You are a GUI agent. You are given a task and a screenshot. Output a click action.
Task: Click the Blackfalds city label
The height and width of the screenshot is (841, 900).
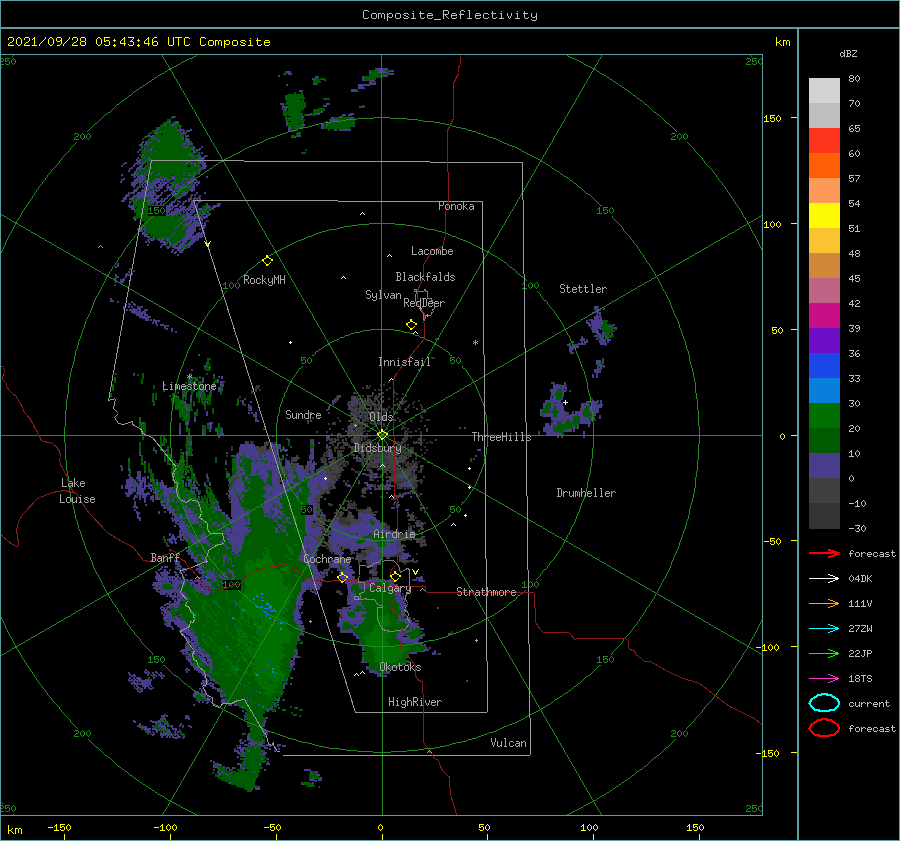(x=425, y=277)
